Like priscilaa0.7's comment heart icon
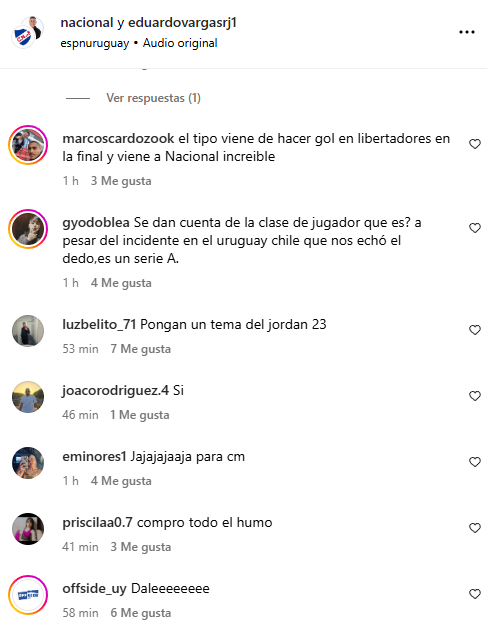The width and height of the screenshot is (487, 623). point(475,528)
